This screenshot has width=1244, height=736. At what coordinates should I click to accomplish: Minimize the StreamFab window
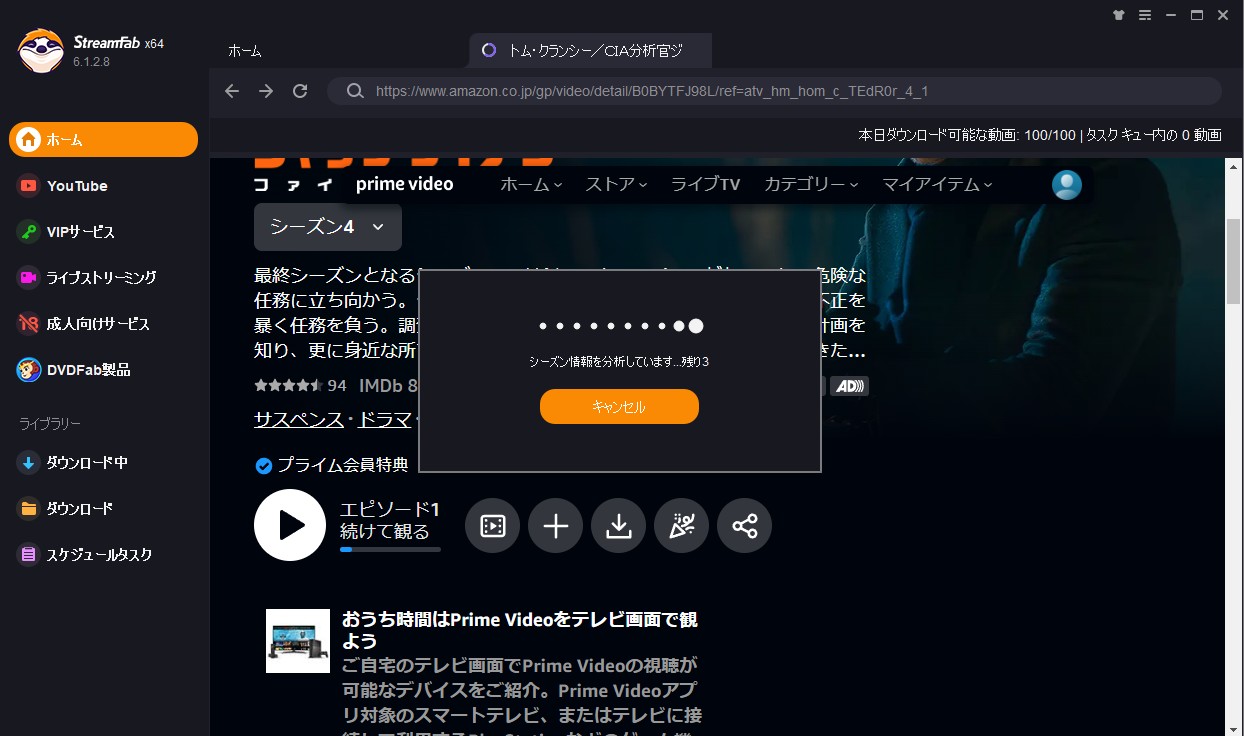coord(1171,15)
